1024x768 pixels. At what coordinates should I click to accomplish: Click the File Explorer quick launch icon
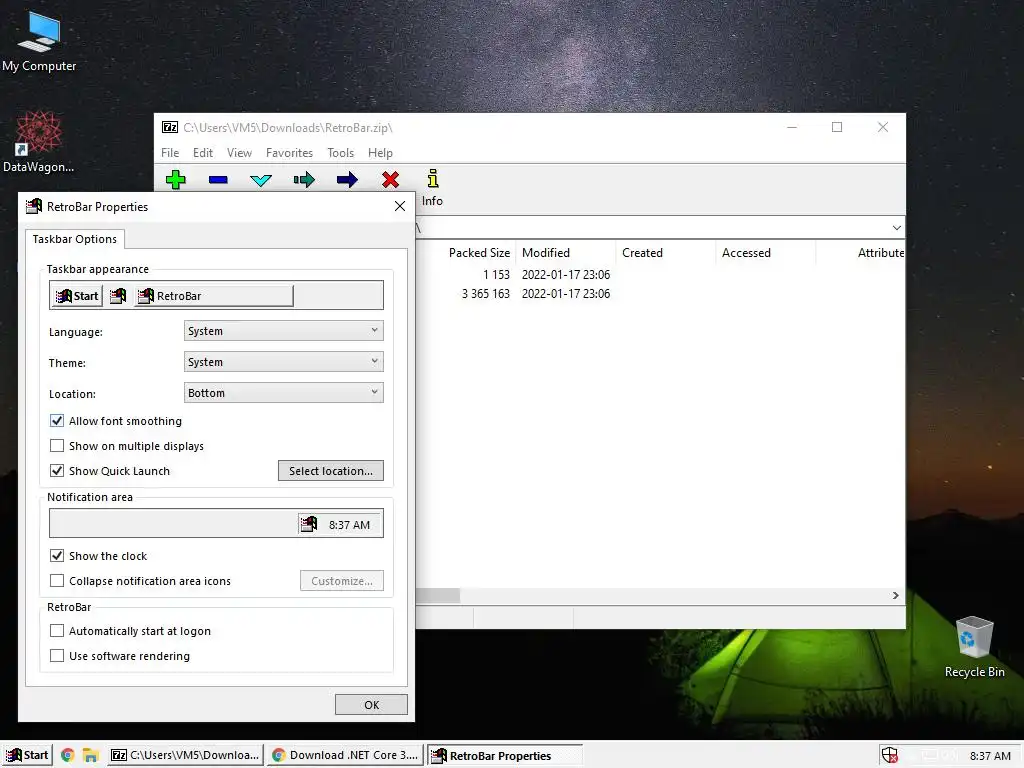click(90, 755)
